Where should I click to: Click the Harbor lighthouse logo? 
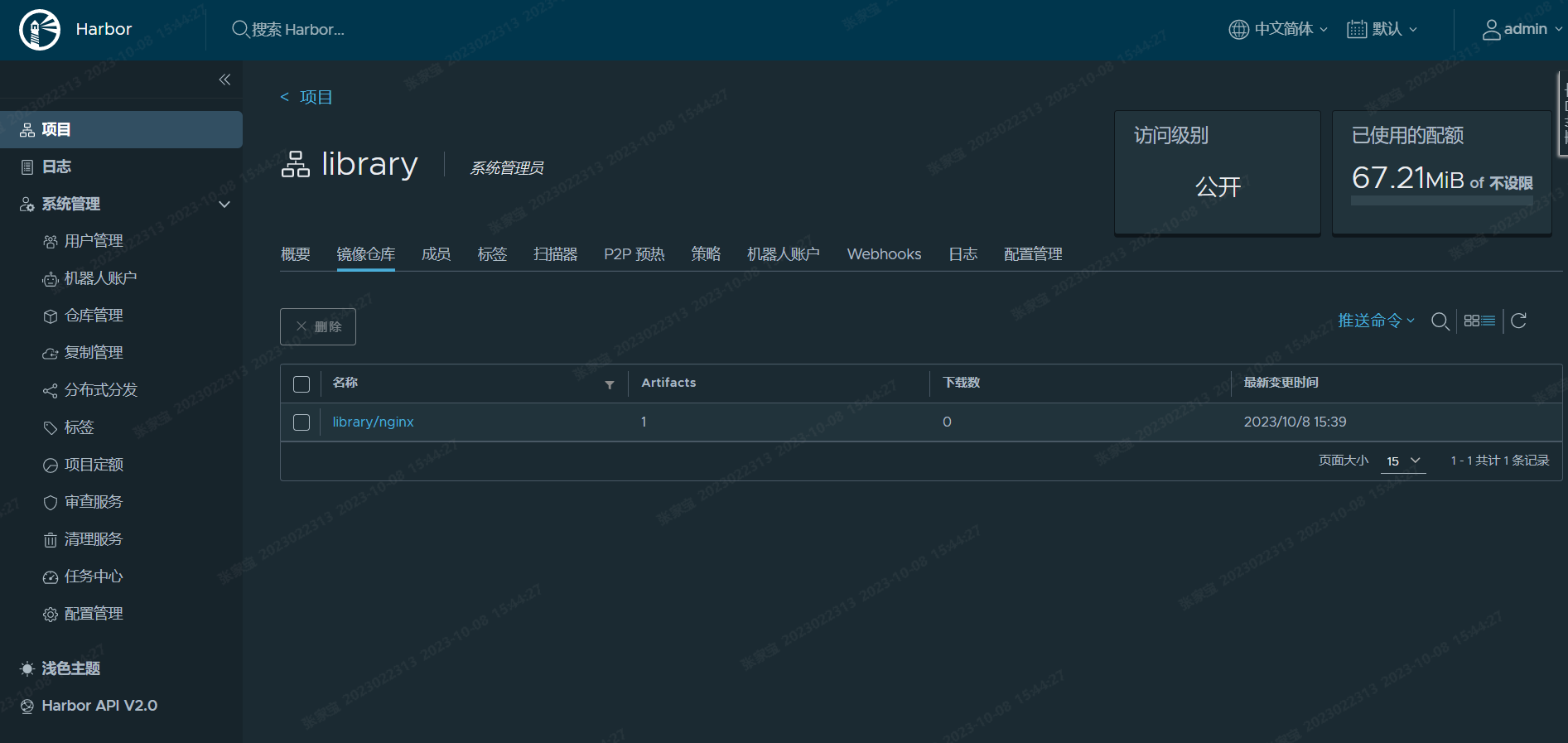40,30
